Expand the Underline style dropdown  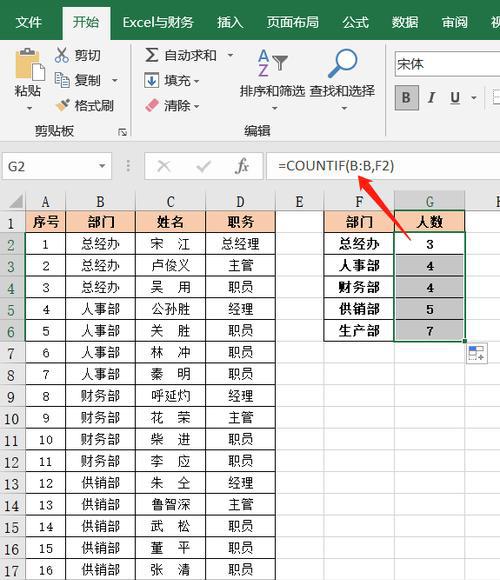474,98
